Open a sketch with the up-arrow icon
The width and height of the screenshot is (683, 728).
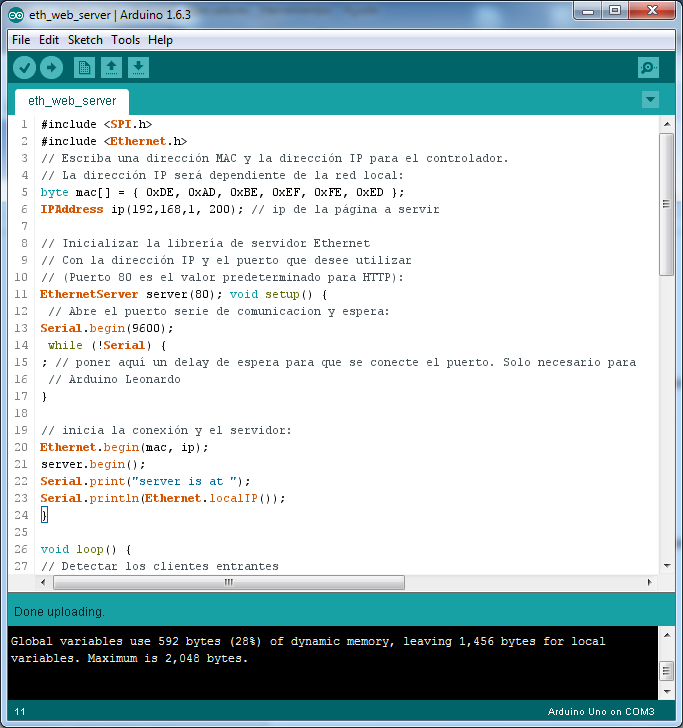[x=111, y=68]
